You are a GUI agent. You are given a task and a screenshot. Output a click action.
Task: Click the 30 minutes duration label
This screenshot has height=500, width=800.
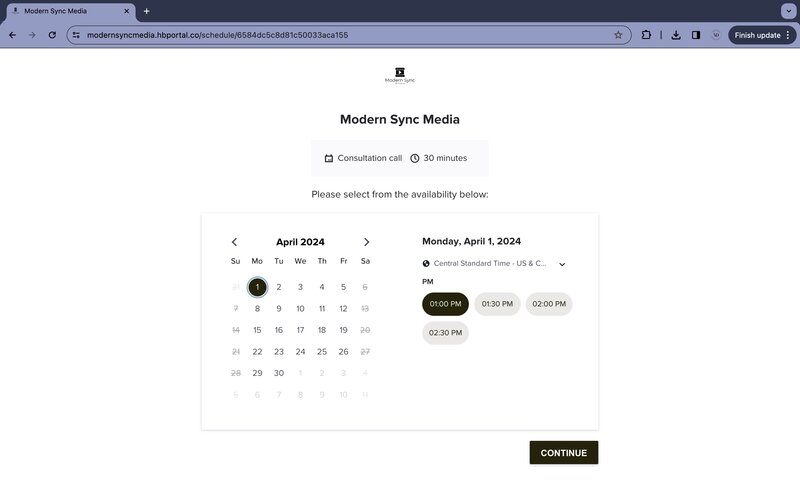[445, 158]
